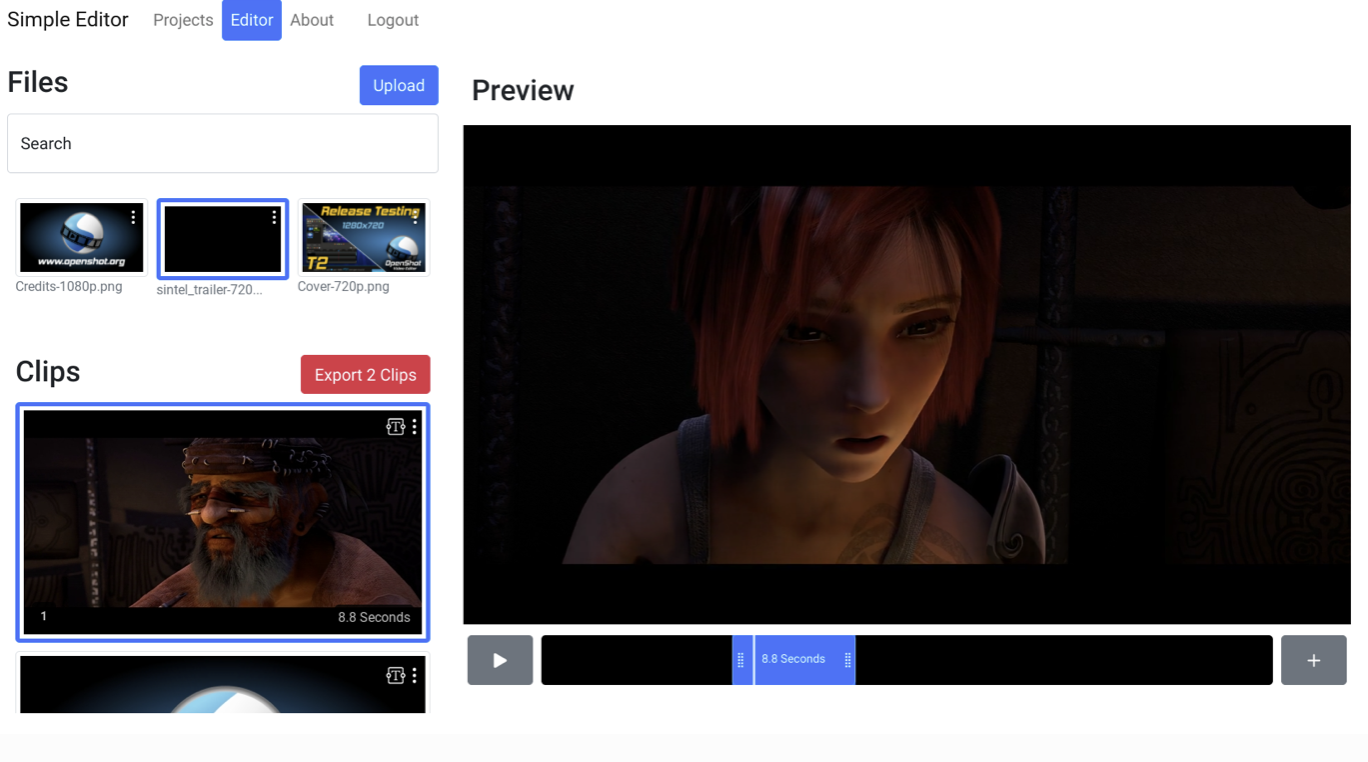Click the plus button to add a clip
1368x762 pixels.
click(x=1314, y=660)
